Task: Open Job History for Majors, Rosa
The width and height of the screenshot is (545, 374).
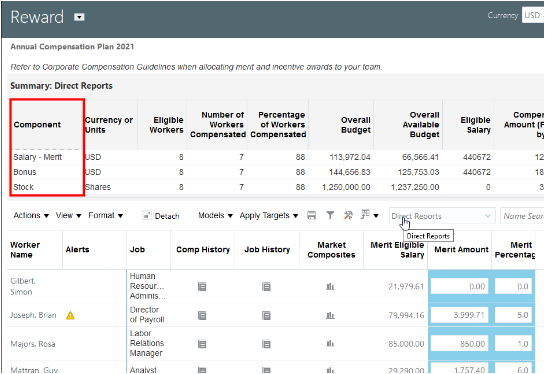Action: coord(266,344)
